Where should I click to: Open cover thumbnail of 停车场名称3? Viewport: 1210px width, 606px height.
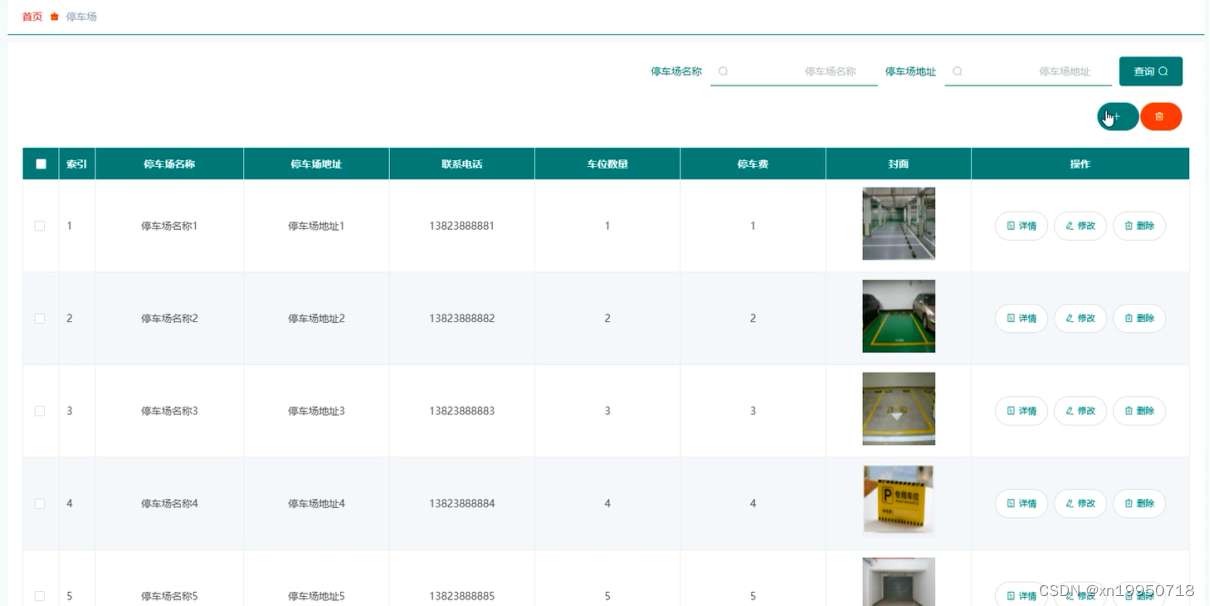click(899, 409)
